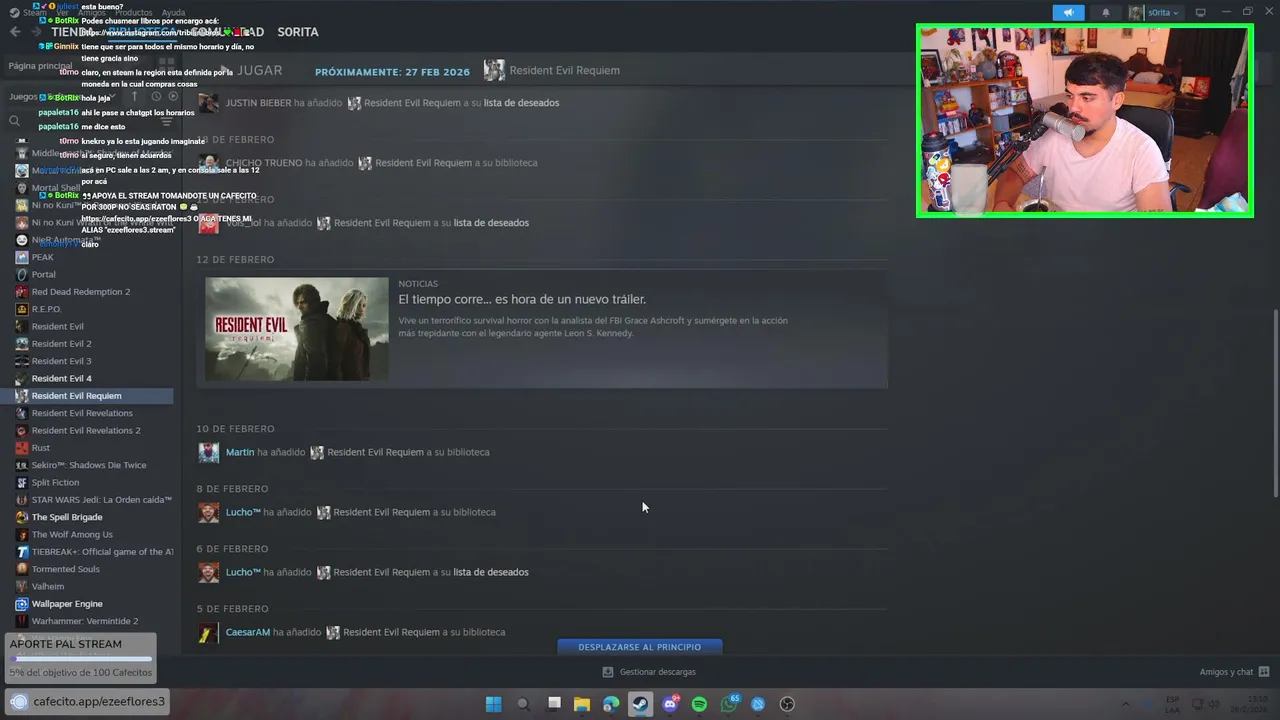The height and width of the screenshot is (720, 1280).
Task: Click DESPLAZARSE AL PRINCIPIO button
Action: click(640, 647)
